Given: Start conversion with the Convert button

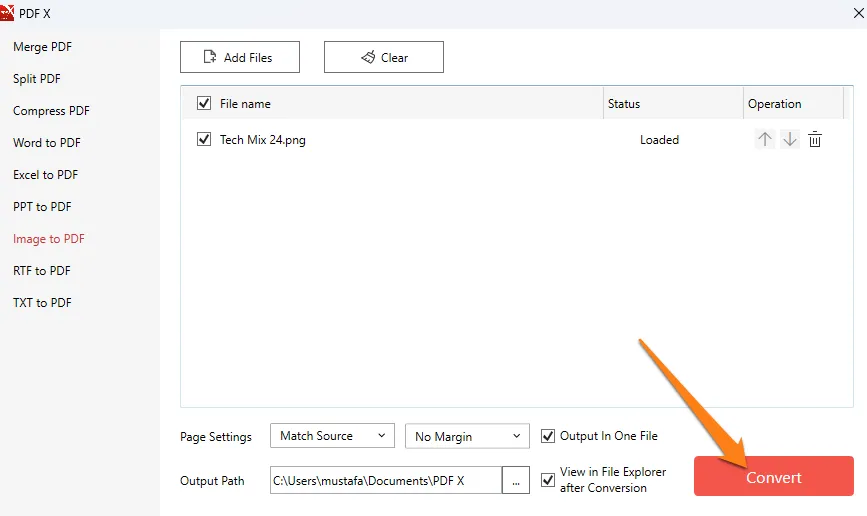Looking at the screenshot, I should [x=774, y=476].
